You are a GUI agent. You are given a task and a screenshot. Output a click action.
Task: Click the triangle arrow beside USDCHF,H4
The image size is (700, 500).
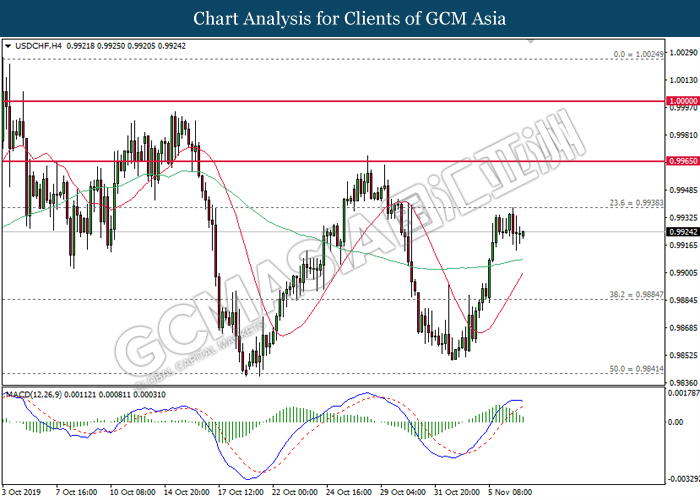[x=8, y=46]
